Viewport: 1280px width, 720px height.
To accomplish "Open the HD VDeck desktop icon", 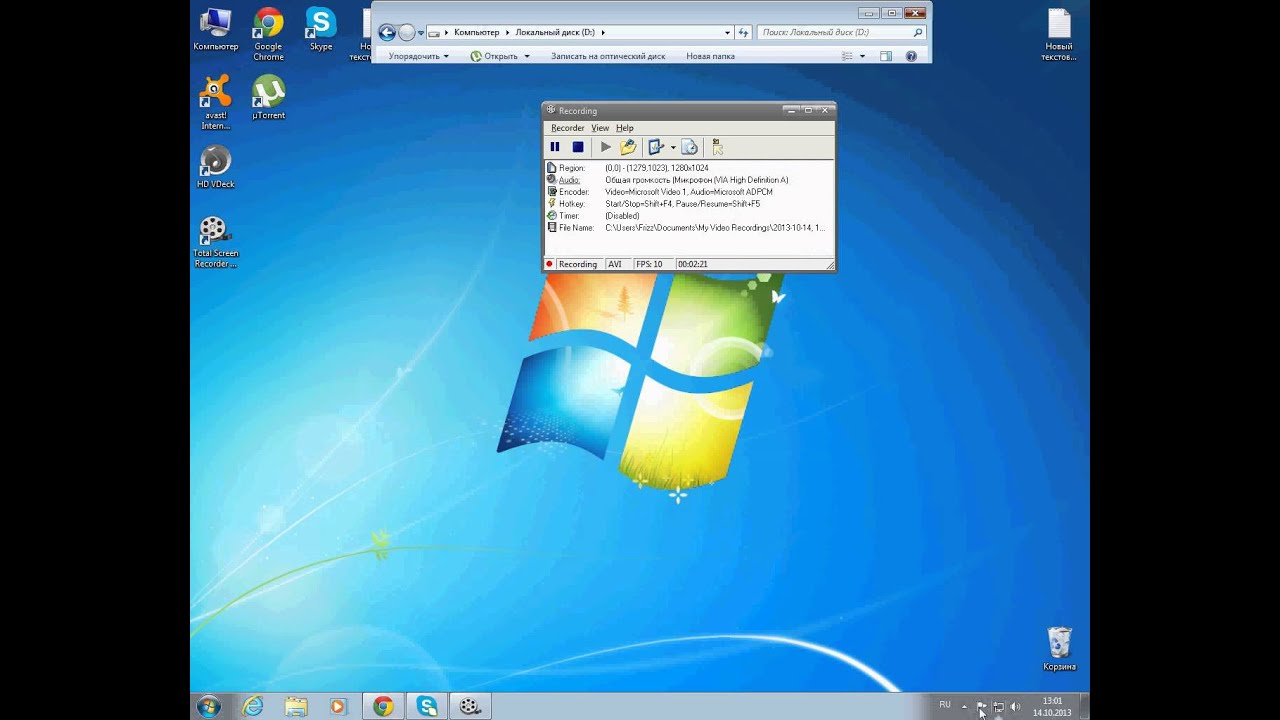I will (x=216, y=167).
